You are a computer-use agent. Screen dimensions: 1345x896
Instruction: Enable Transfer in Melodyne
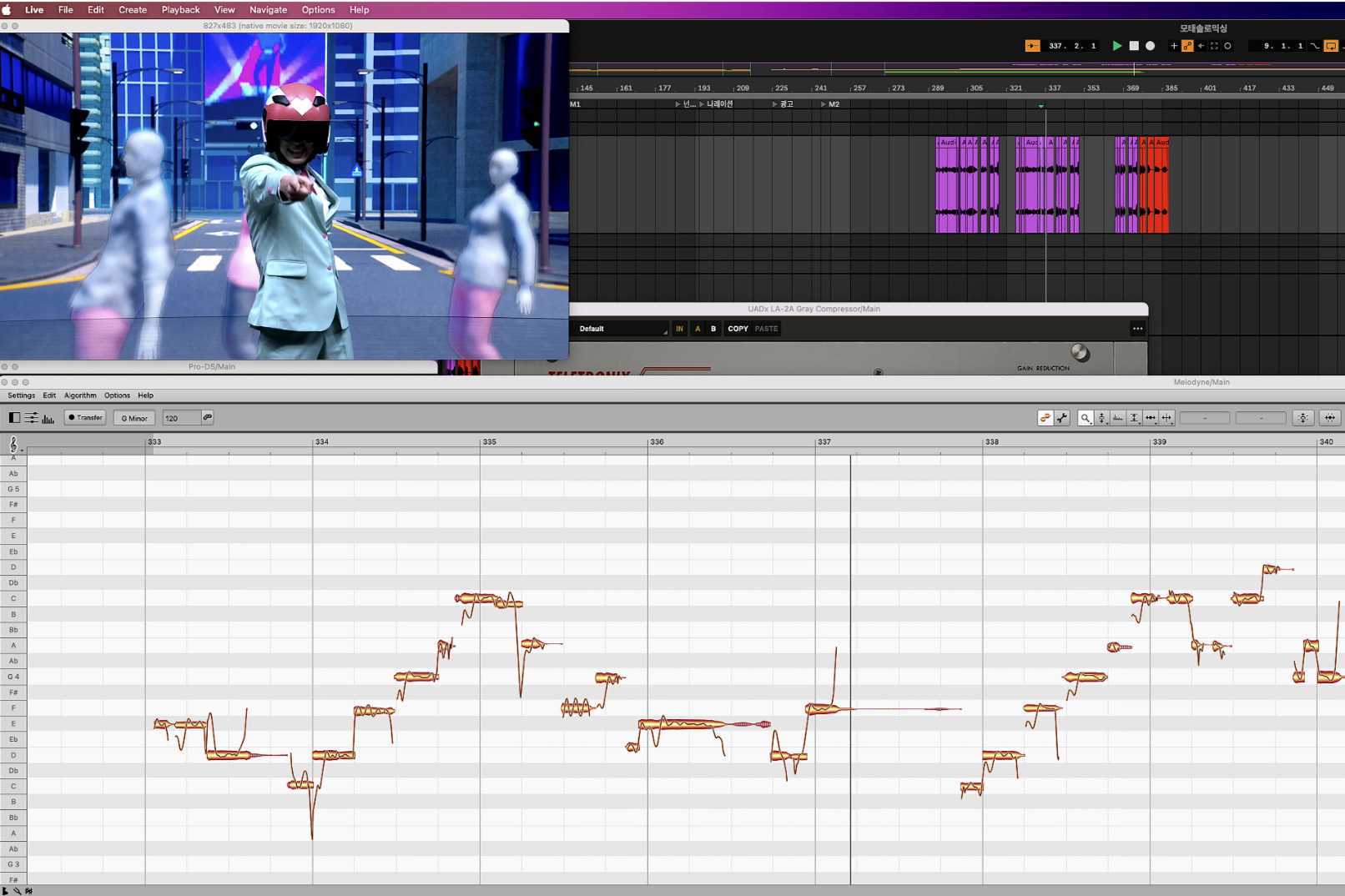pyautogui.click(x=84, y=417)
